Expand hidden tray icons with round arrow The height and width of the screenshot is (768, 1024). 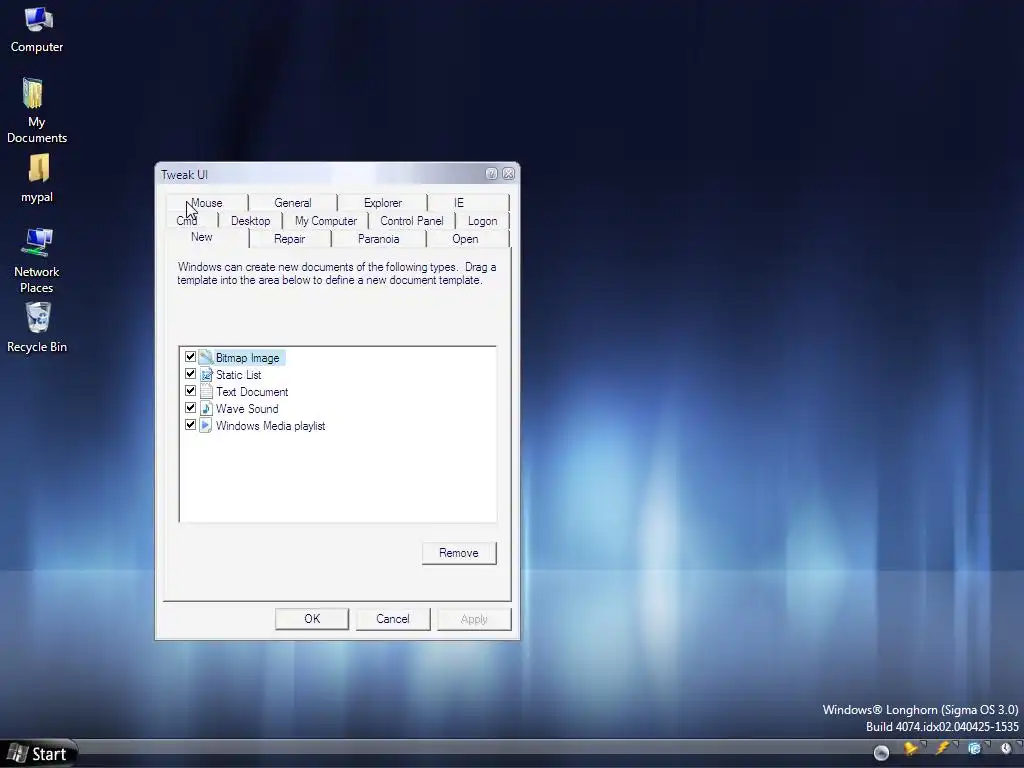[881, 753]
